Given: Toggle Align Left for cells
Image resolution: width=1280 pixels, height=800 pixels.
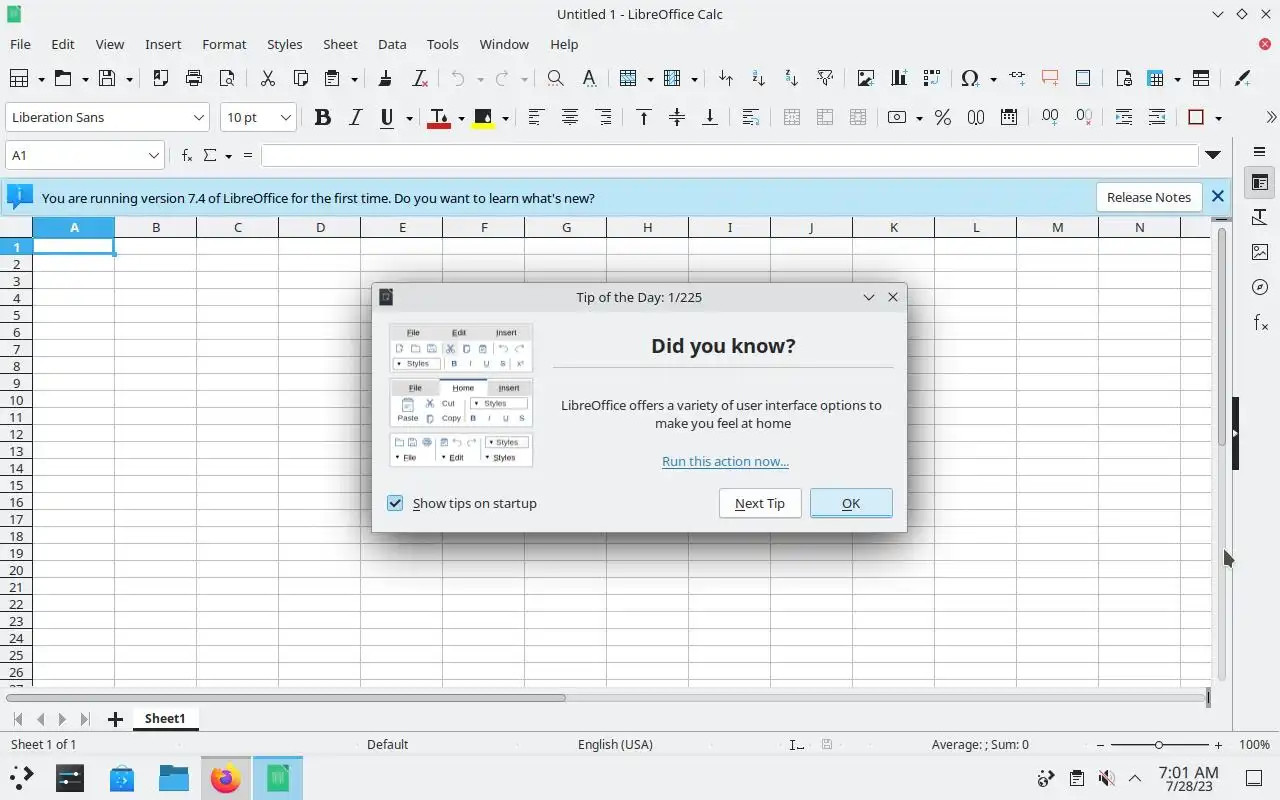Looking at the screenshot, I should pos(535,117).
